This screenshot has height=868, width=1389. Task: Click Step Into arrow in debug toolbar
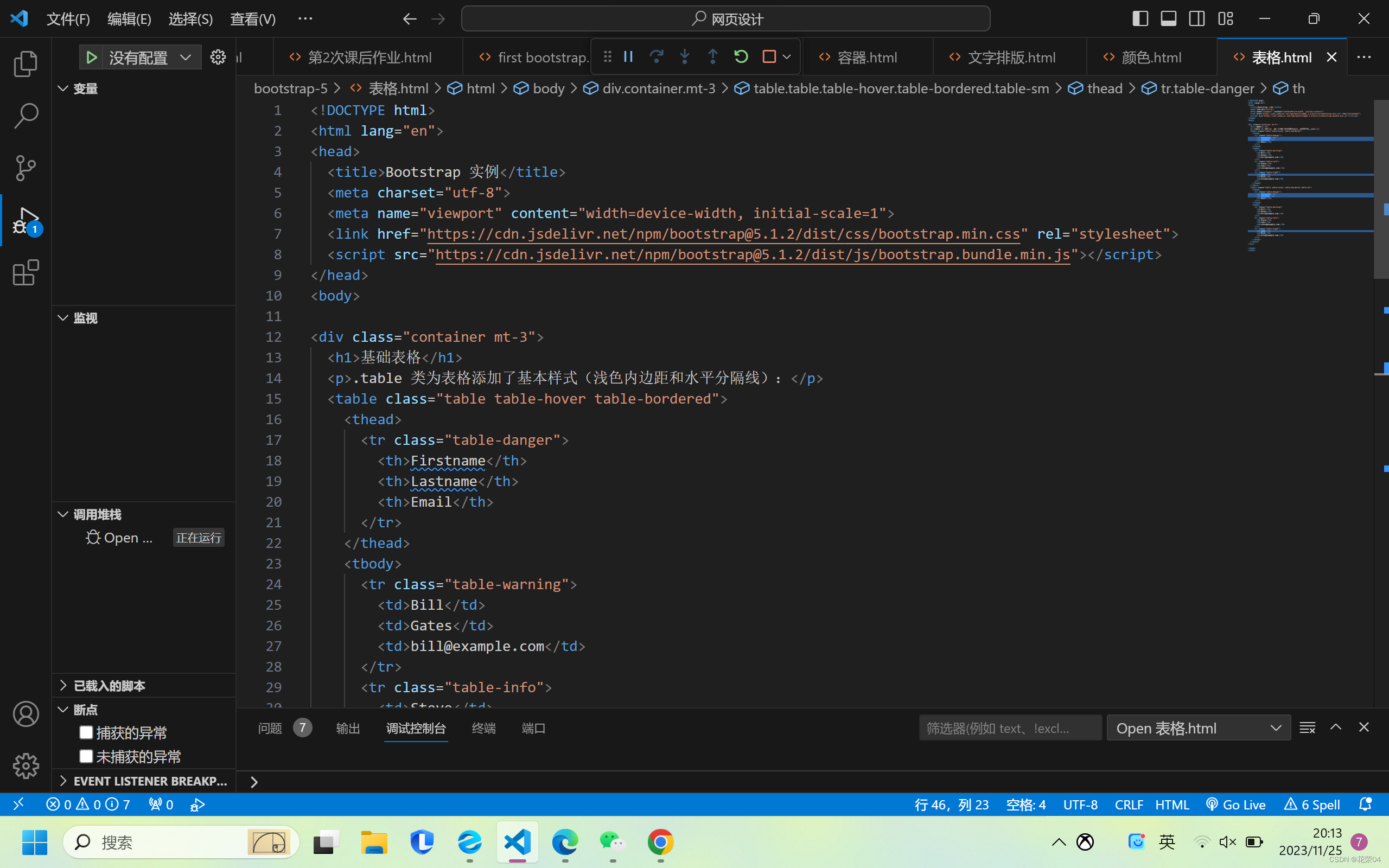tap(684, 56)
